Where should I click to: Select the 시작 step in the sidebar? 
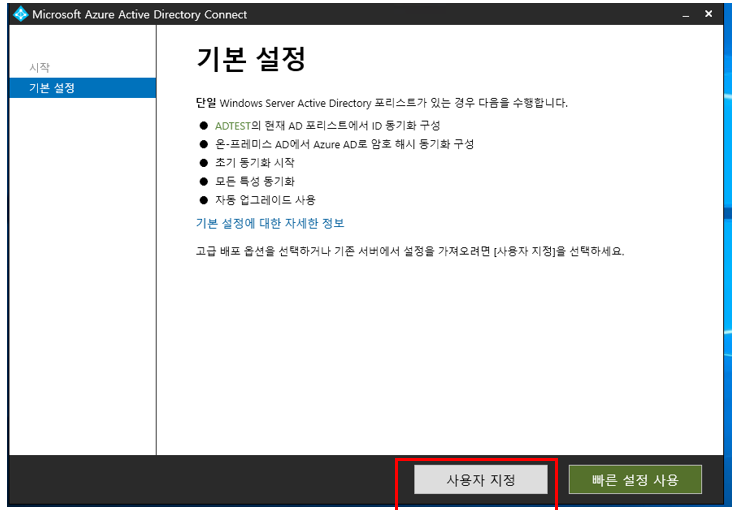pyautogui.click(x=39, y=67)
